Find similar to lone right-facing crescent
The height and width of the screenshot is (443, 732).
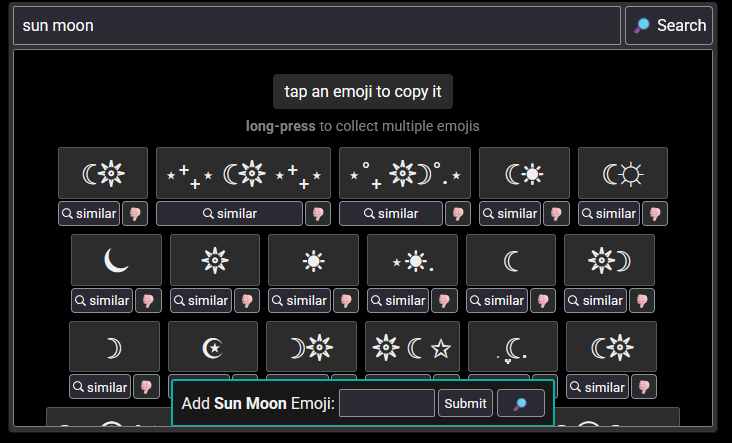pos(100,387)
